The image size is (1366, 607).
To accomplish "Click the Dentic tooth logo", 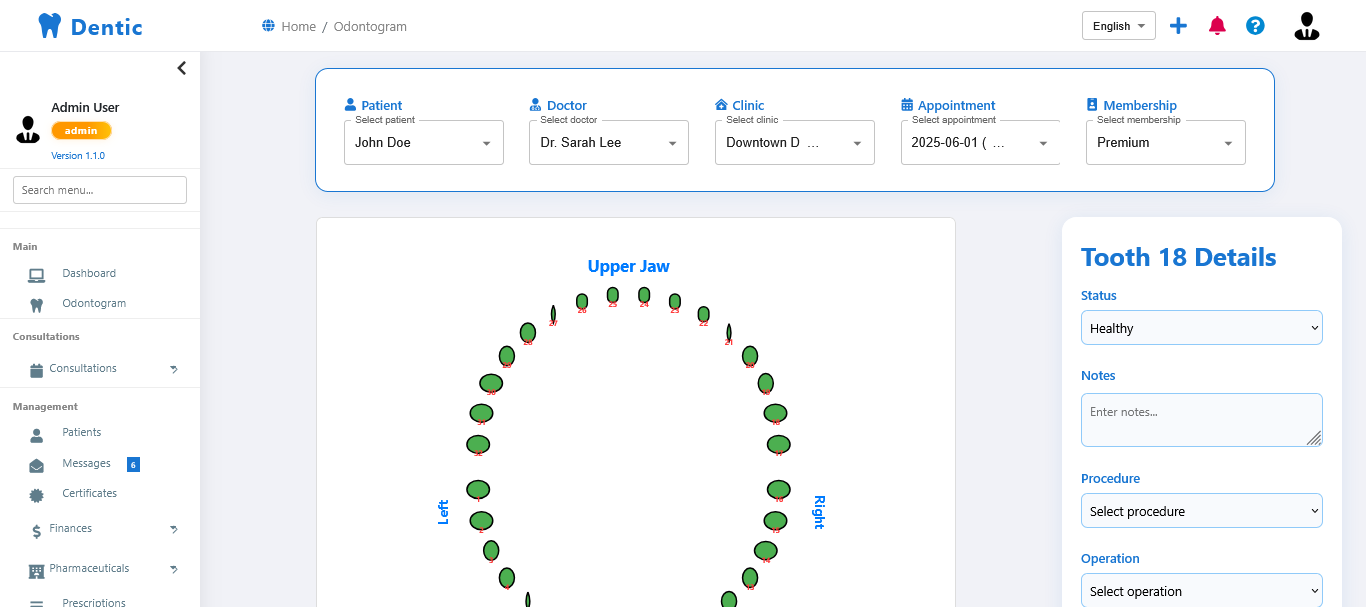I will (49, 24).
